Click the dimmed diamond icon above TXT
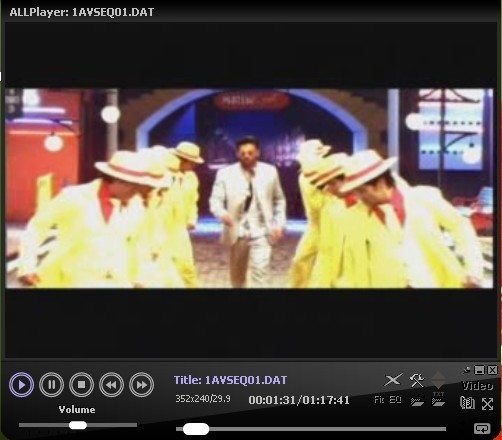Image resolution: width=502 pixels, height=440 pixels. pos(438,380)
